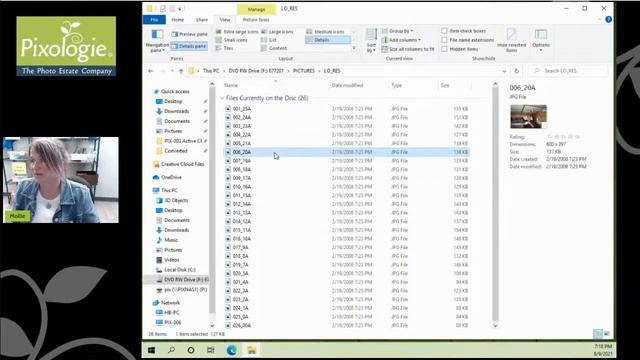Select Network in navigation pane

(166, 303)
